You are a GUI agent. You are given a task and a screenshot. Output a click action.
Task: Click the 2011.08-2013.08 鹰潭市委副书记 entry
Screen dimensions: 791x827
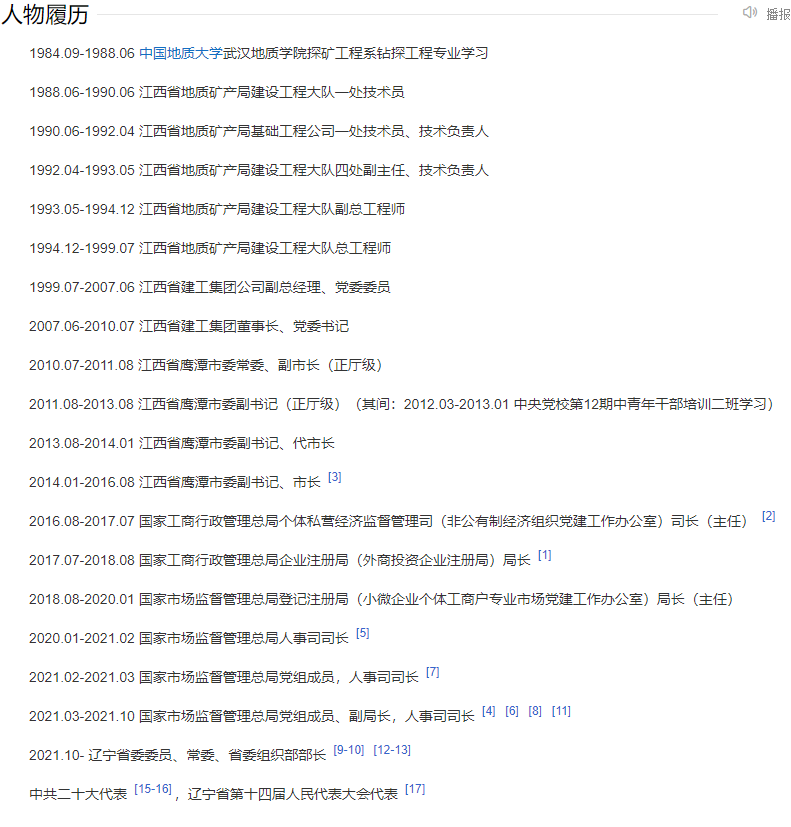click(402, 405)
